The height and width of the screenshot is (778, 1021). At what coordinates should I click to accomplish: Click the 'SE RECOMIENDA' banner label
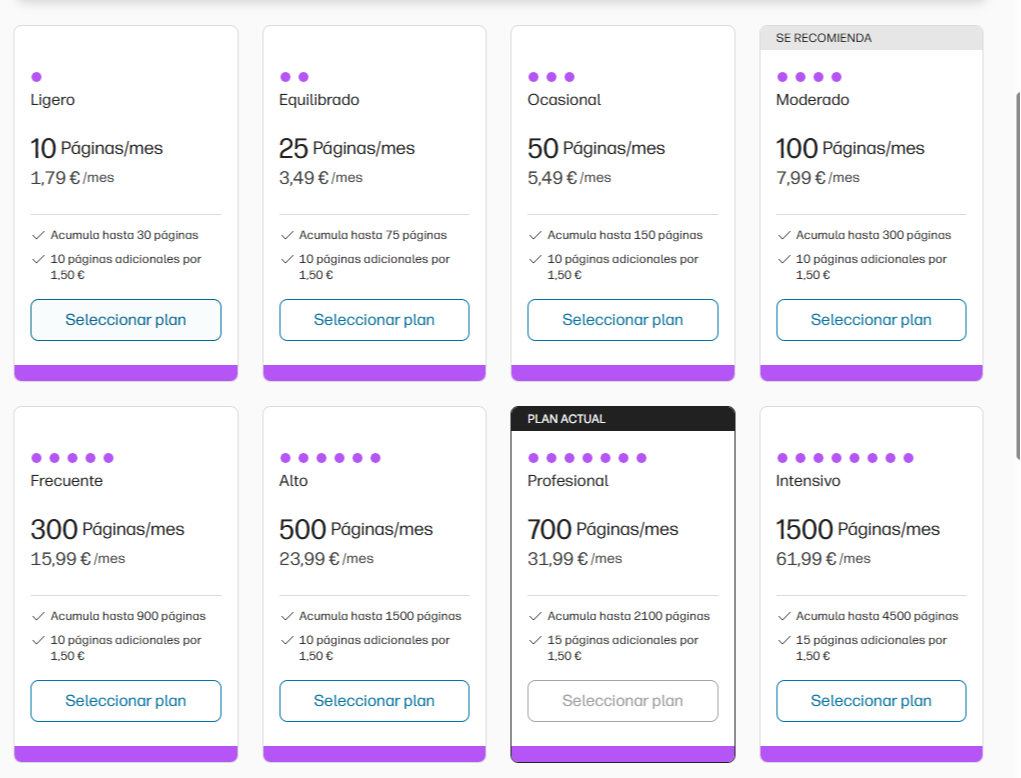tap(824, 38)
